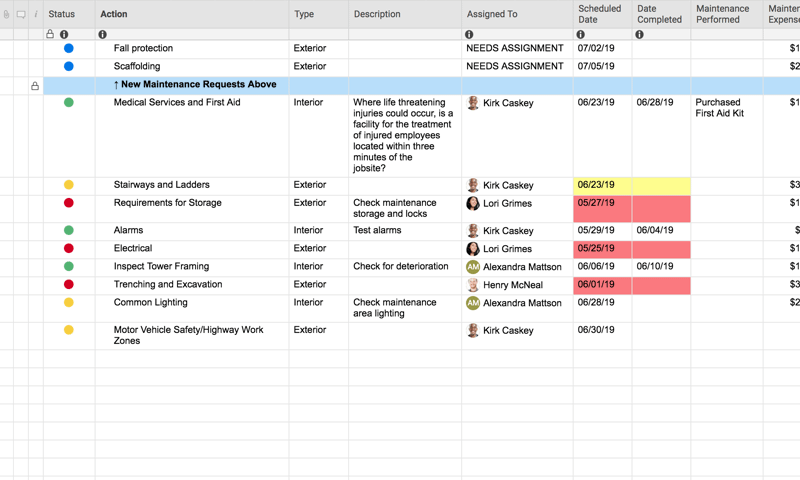The height and width of the screenshot is (480, 800).
Task: Select 'Medical Services and First Aid' cell
Action: 192,136
